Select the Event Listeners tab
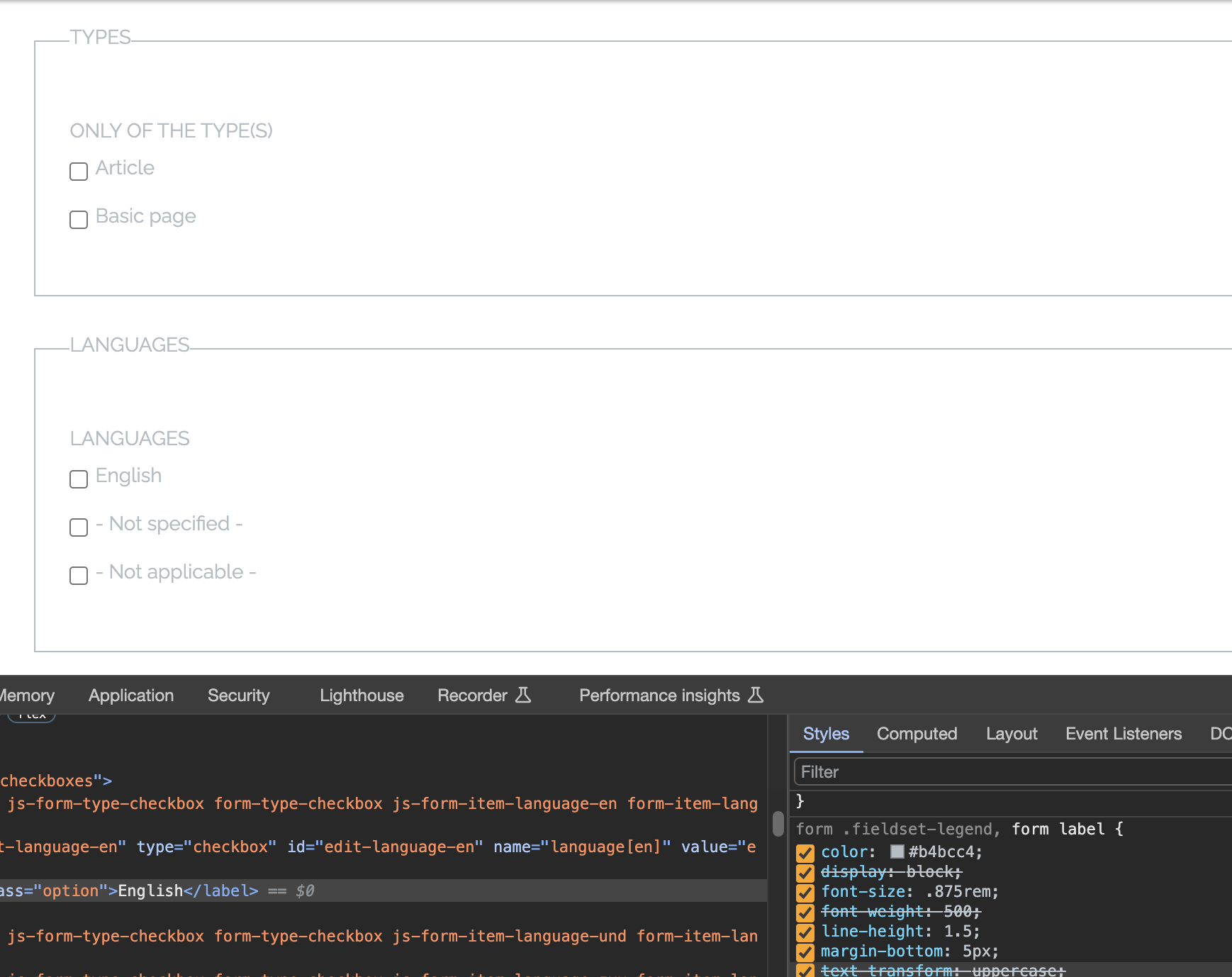 click(1123, 734)
